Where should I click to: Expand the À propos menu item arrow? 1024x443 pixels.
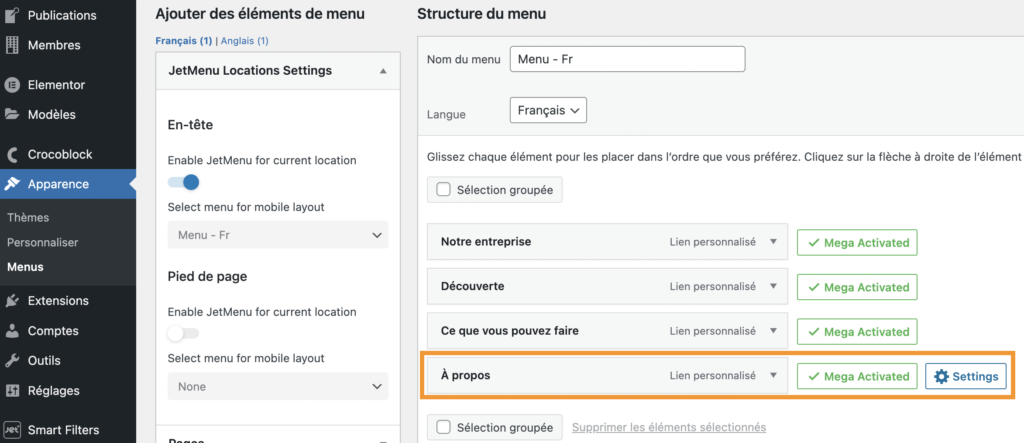pos(773,376)
